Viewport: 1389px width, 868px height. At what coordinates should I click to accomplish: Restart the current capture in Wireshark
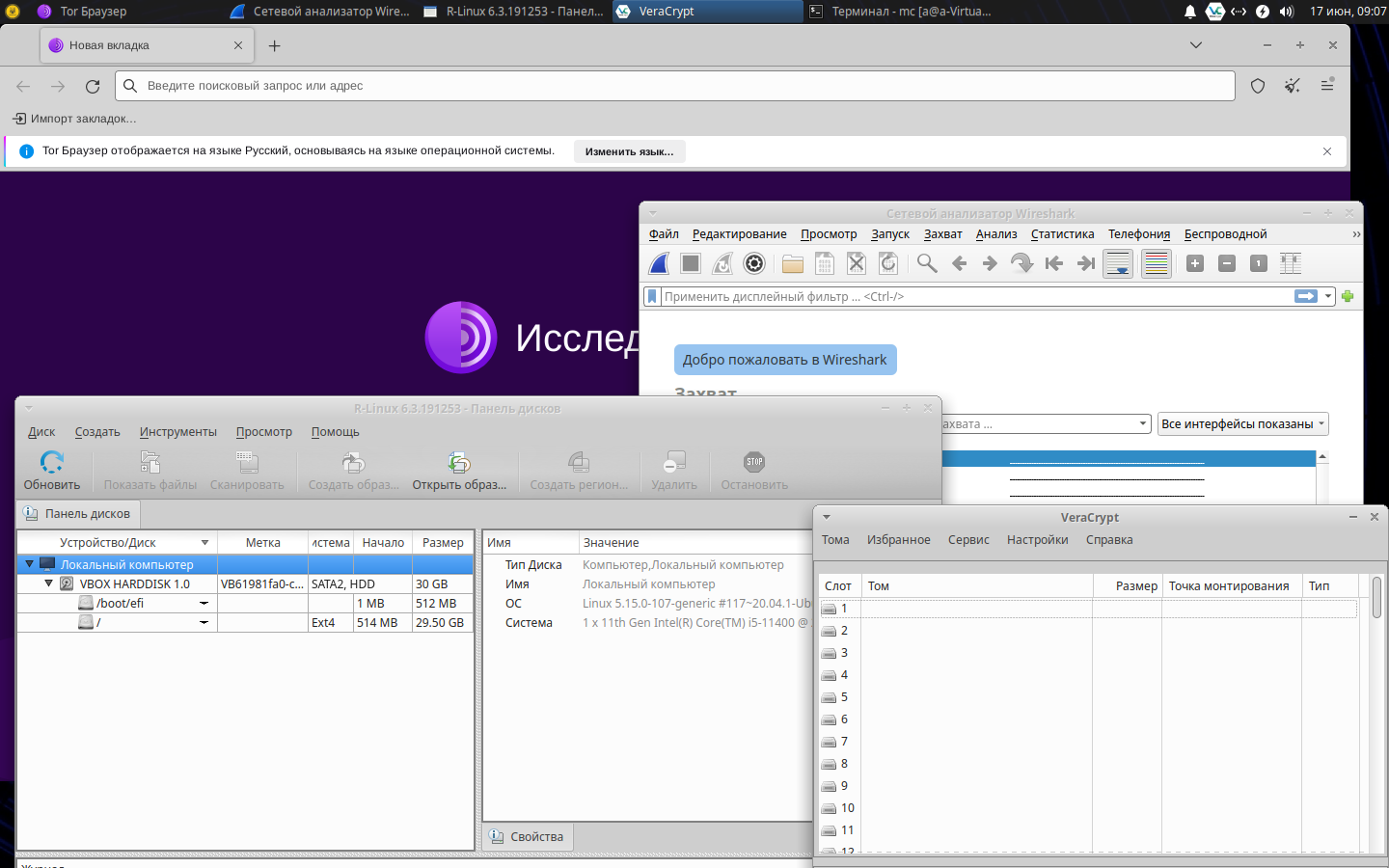point(722,263)
